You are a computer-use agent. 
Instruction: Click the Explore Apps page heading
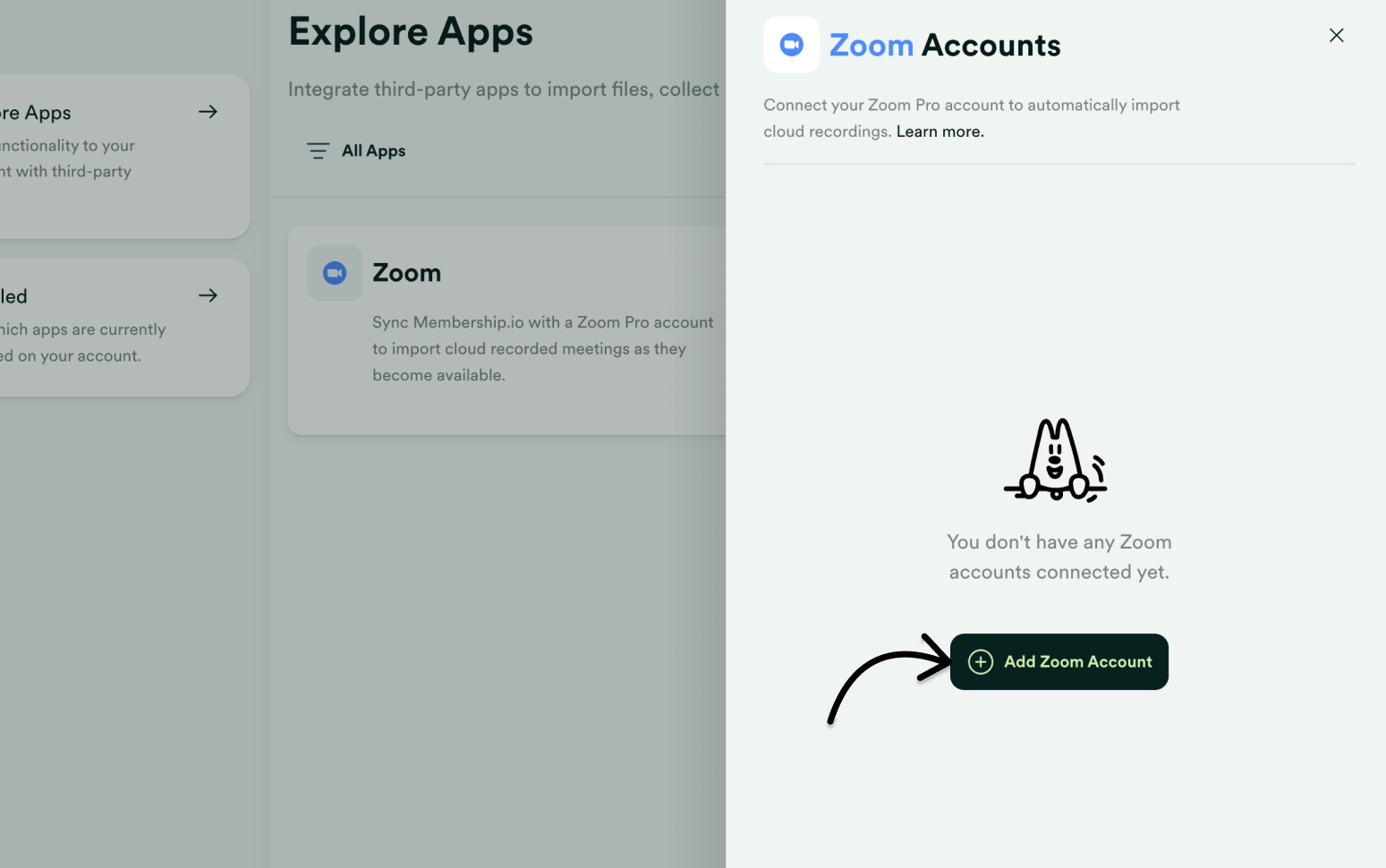411,31
